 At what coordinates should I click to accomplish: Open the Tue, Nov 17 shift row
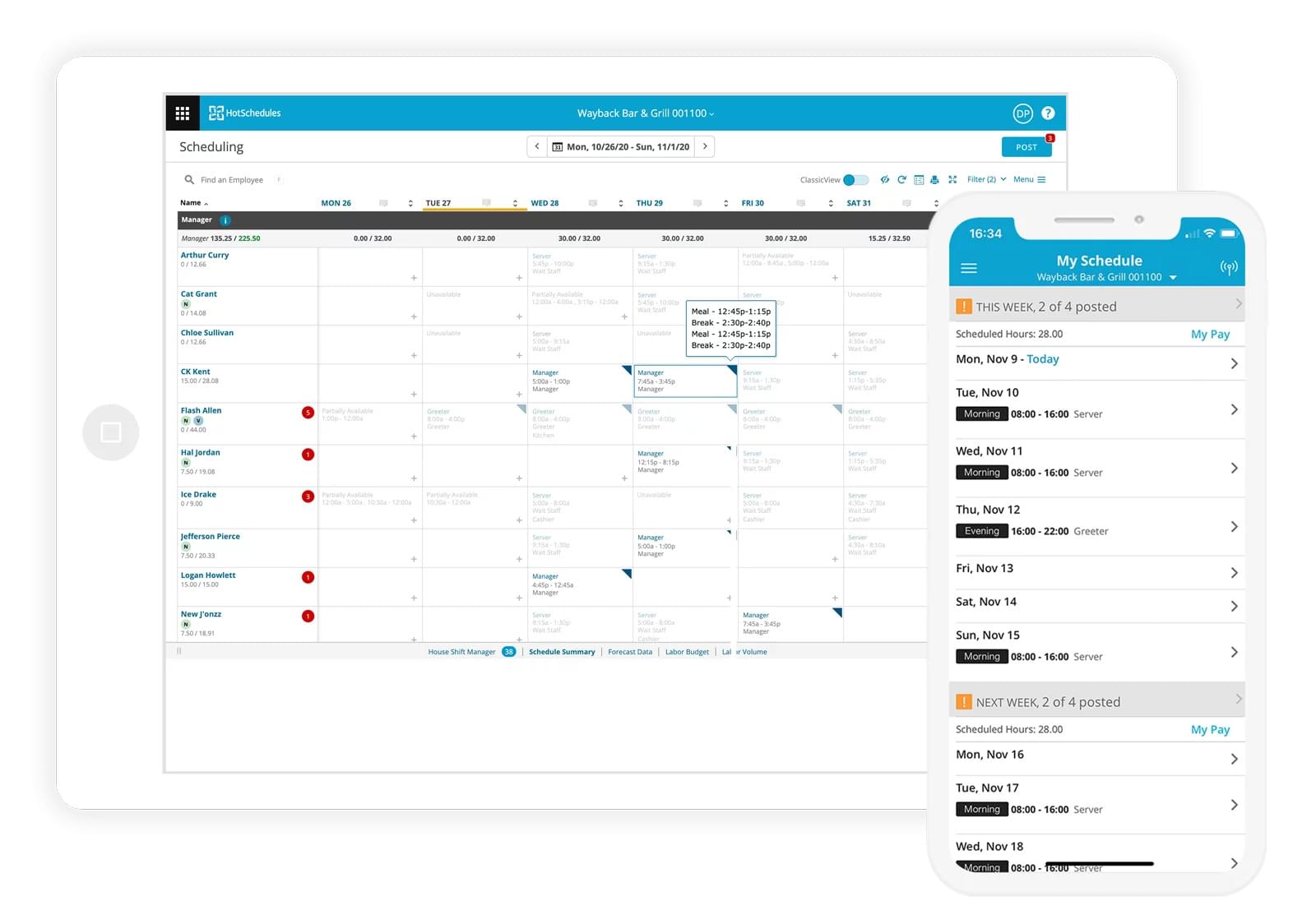(1096, 804)
